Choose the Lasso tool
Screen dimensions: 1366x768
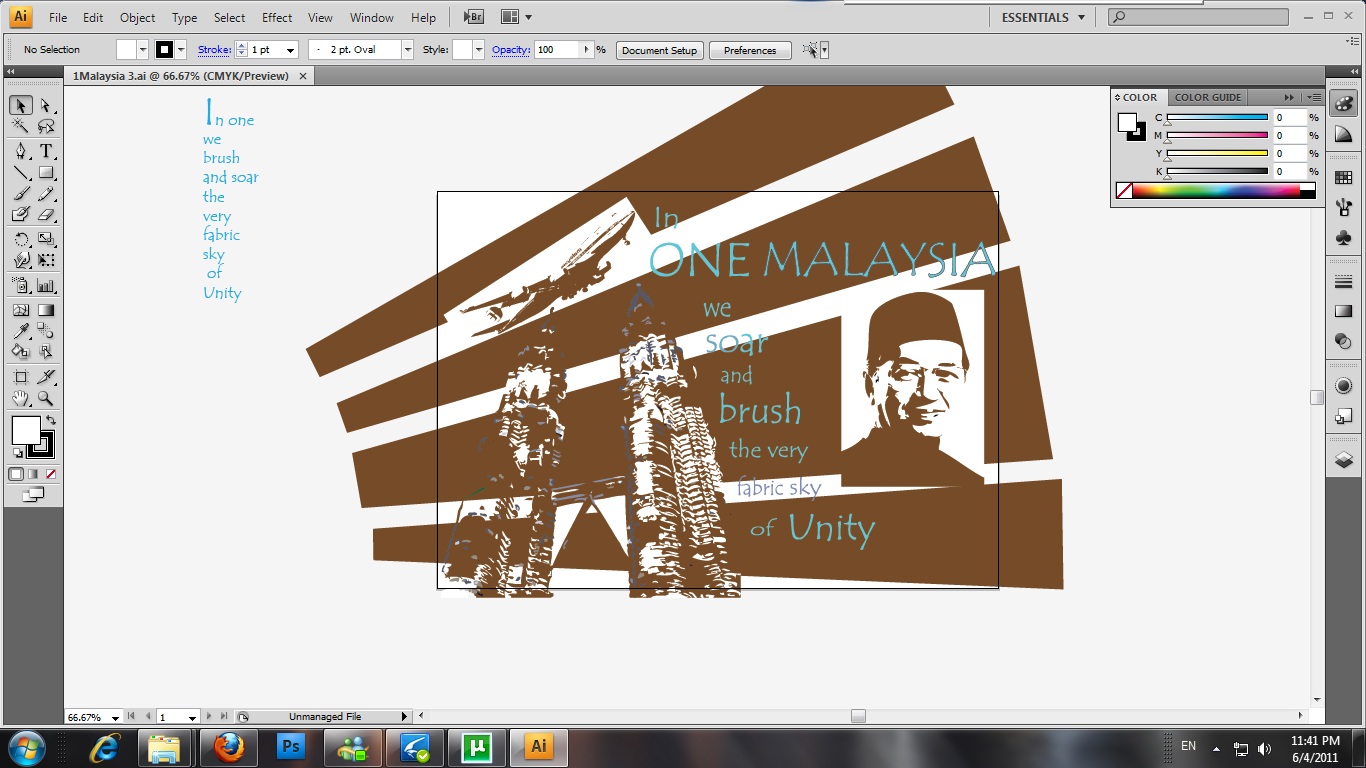(46, 127)
